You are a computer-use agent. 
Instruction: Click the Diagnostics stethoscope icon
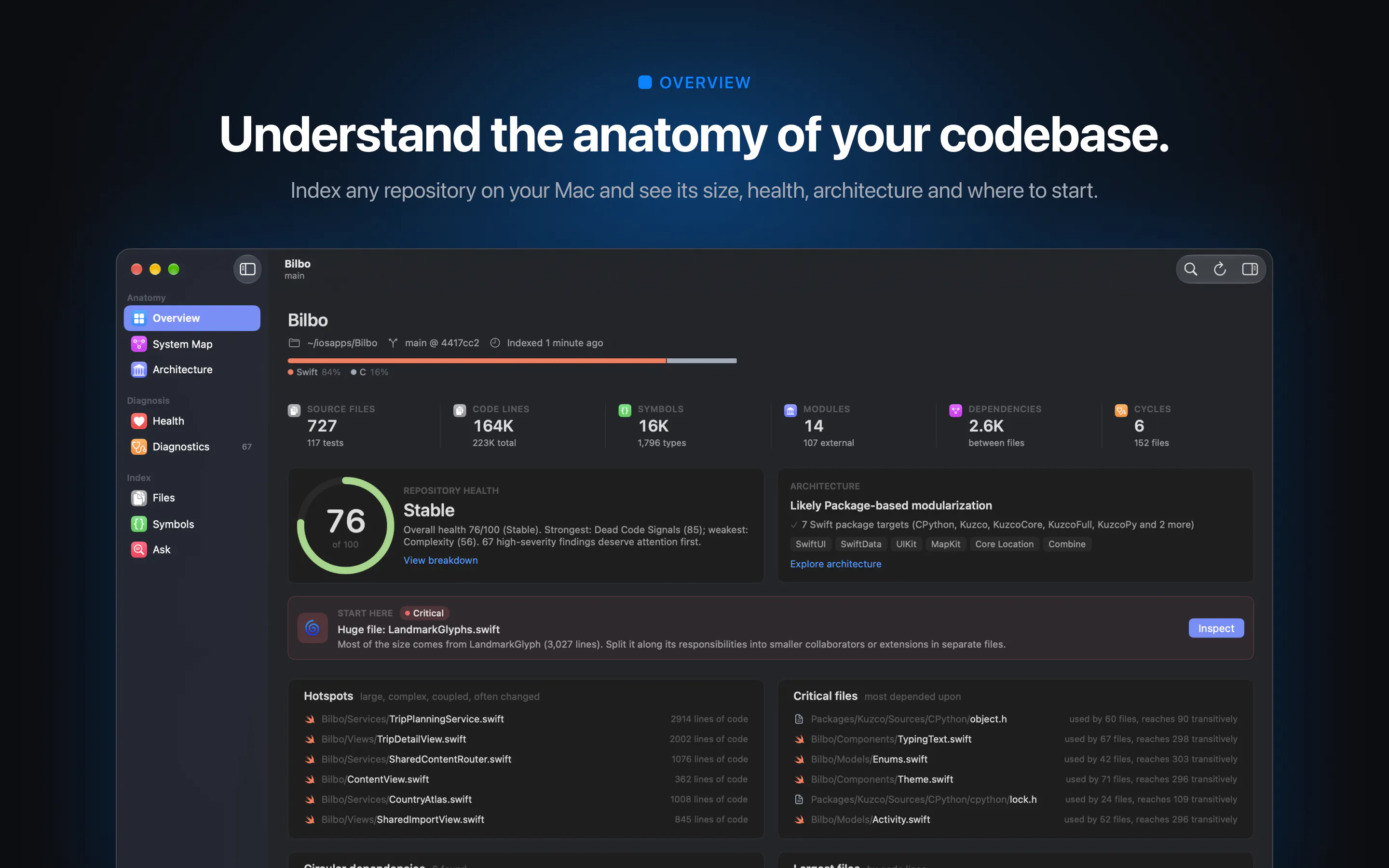pyautogui.click(x=139, y=447)
